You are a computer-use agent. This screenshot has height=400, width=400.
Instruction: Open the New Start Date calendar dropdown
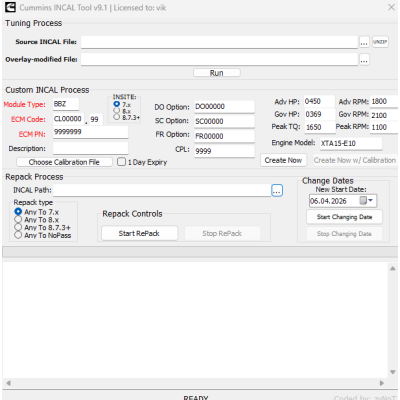(370, 201)
